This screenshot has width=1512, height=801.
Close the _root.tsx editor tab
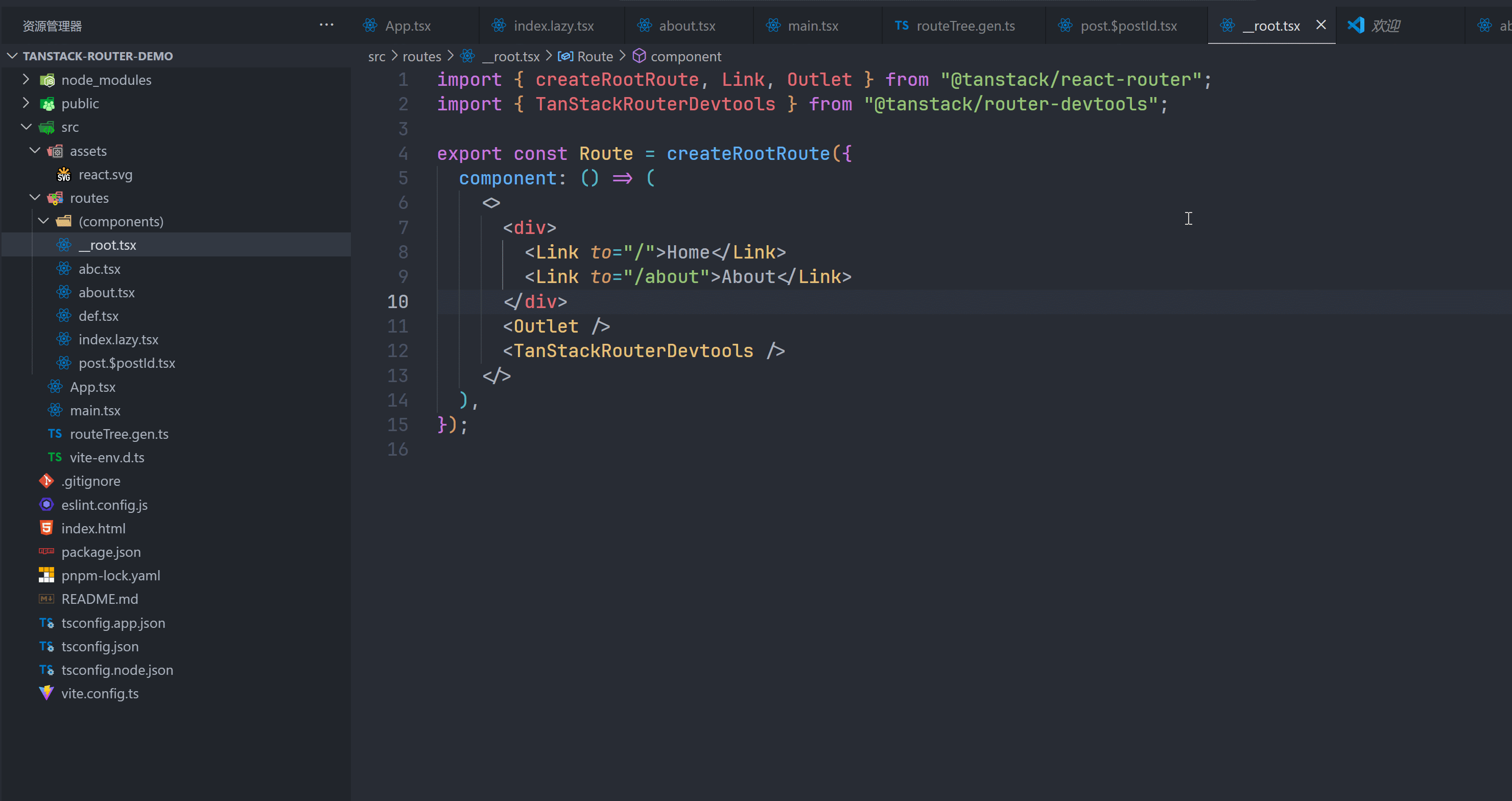[x=1320, y=25]
